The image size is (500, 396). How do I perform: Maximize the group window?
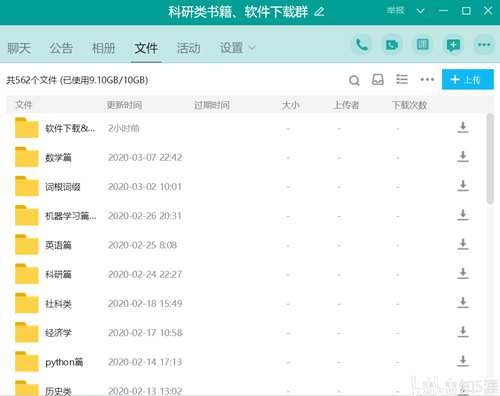(x=466, y=11)
